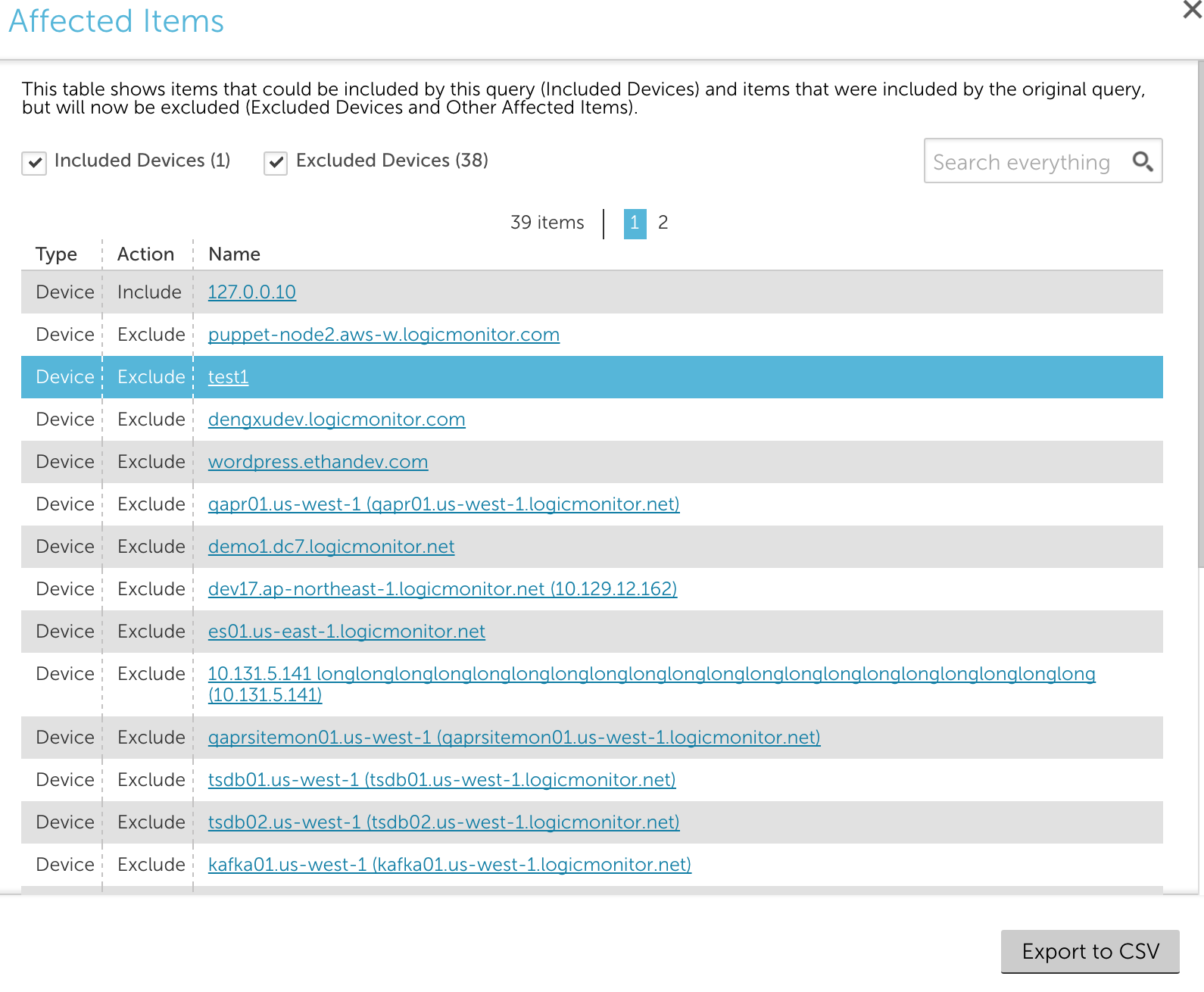Export the table to CSV

1090,951
